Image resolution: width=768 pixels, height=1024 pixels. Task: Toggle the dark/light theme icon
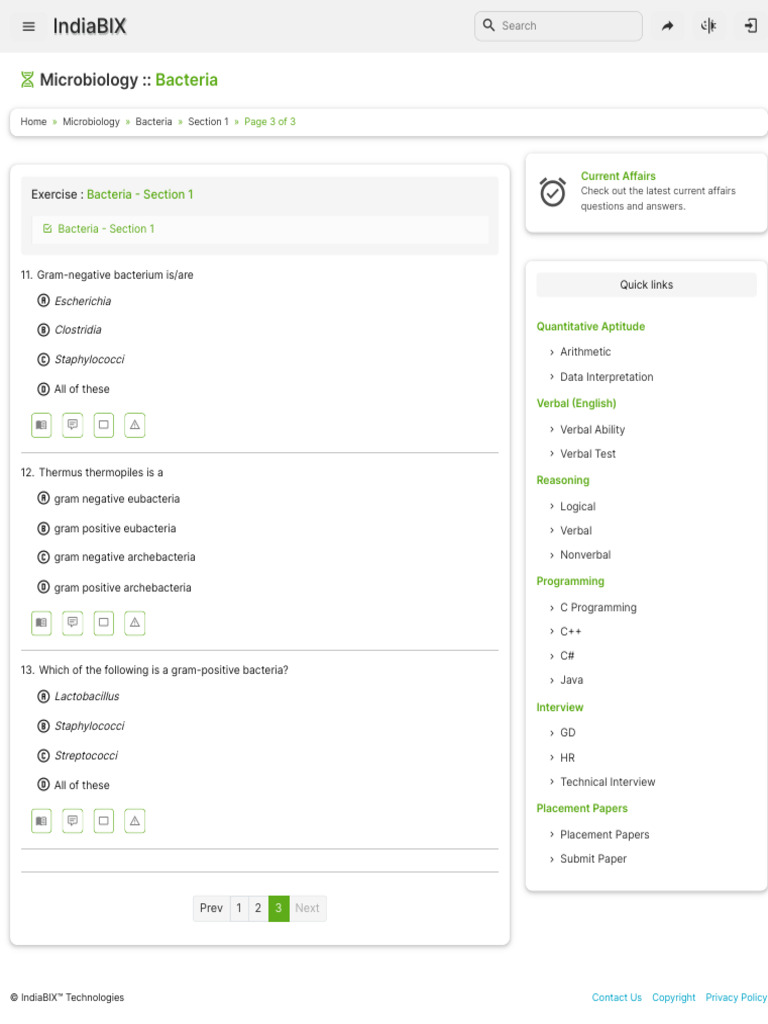tap(709, 26)
